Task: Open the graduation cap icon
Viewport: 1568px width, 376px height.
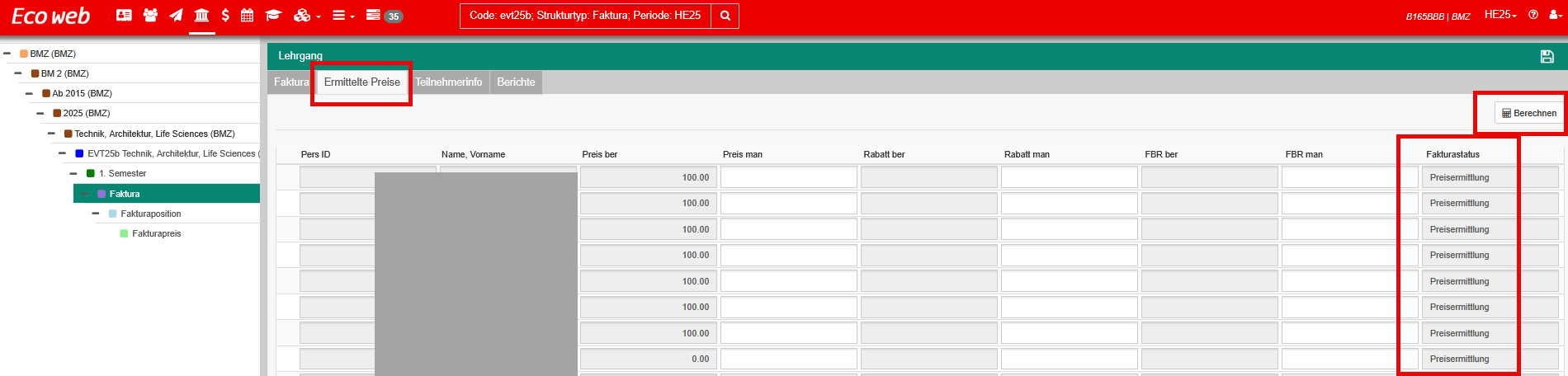Action: click(273, 15)
